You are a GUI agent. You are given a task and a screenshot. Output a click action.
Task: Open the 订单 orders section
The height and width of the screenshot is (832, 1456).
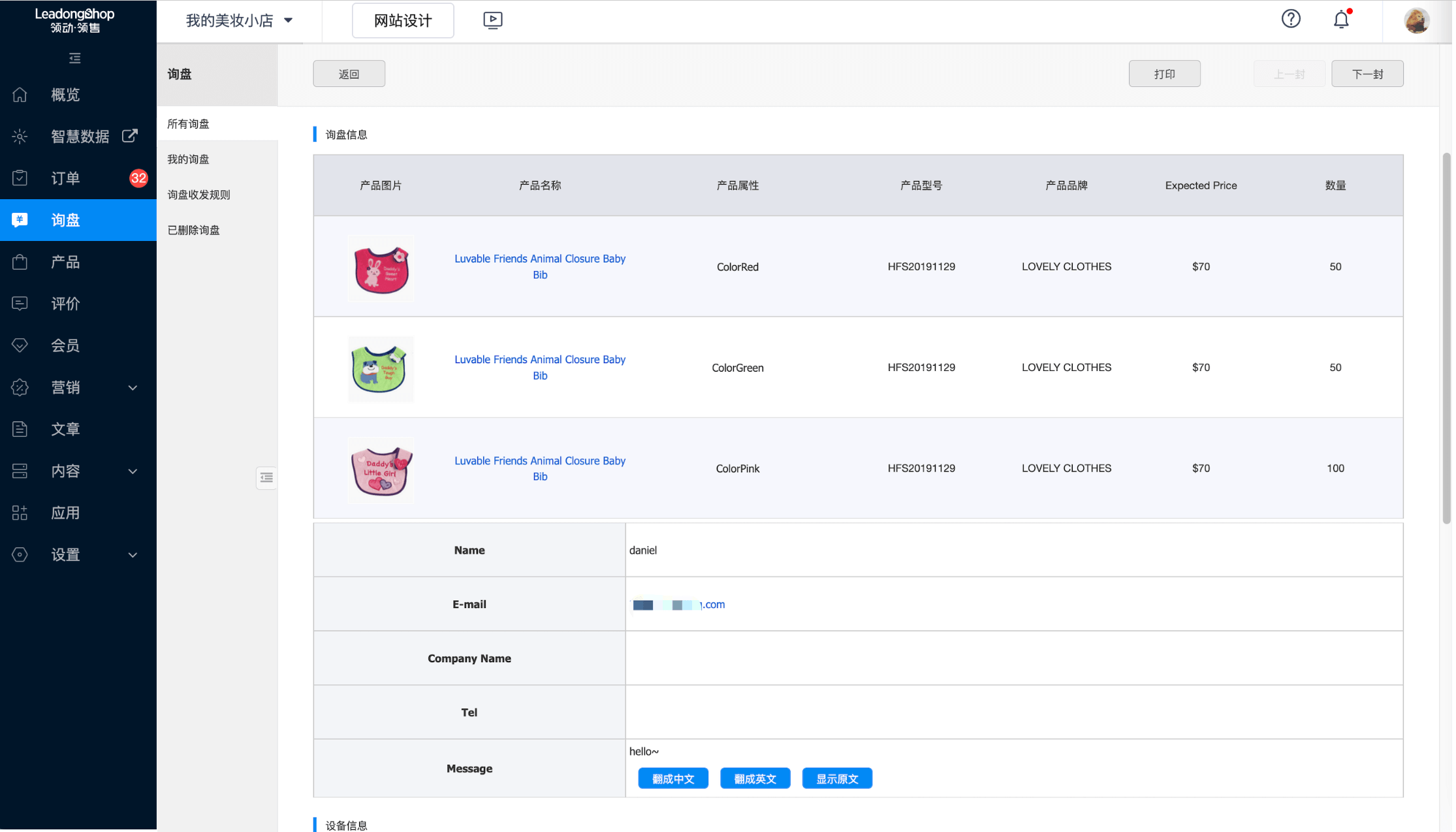[x=65, y=178]
